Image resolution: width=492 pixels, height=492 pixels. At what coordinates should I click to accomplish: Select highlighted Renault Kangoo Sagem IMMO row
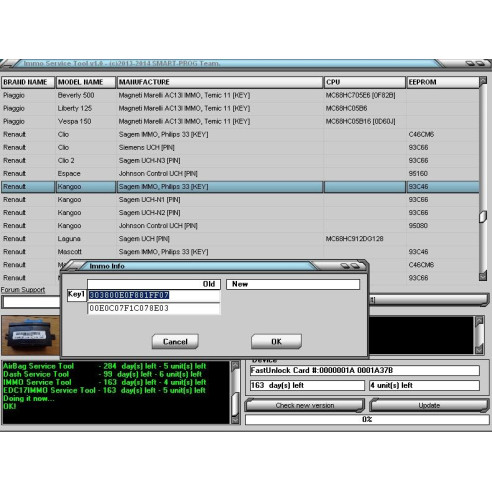pyautogui.click(x=240, y=187)
